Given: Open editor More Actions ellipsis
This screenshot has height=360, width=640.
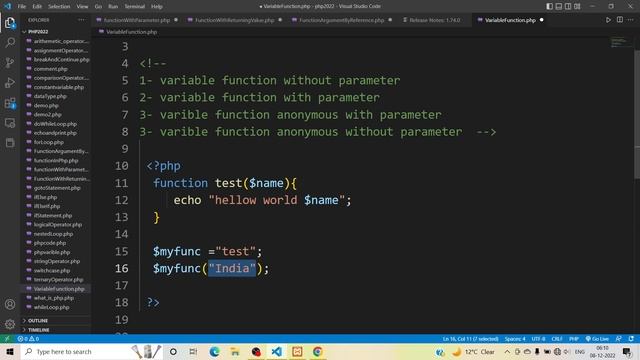Looking at the screenshot, I should point(631,20).
